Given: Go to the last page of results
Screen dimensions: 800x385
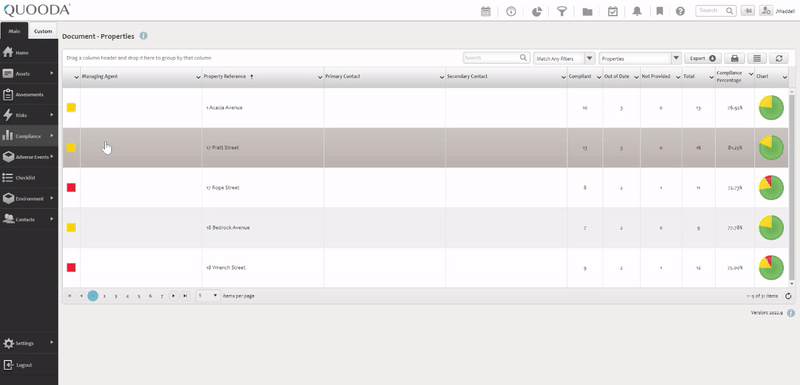Looking at the screenshot, I should pyautogui.click(x=185, y=296).
